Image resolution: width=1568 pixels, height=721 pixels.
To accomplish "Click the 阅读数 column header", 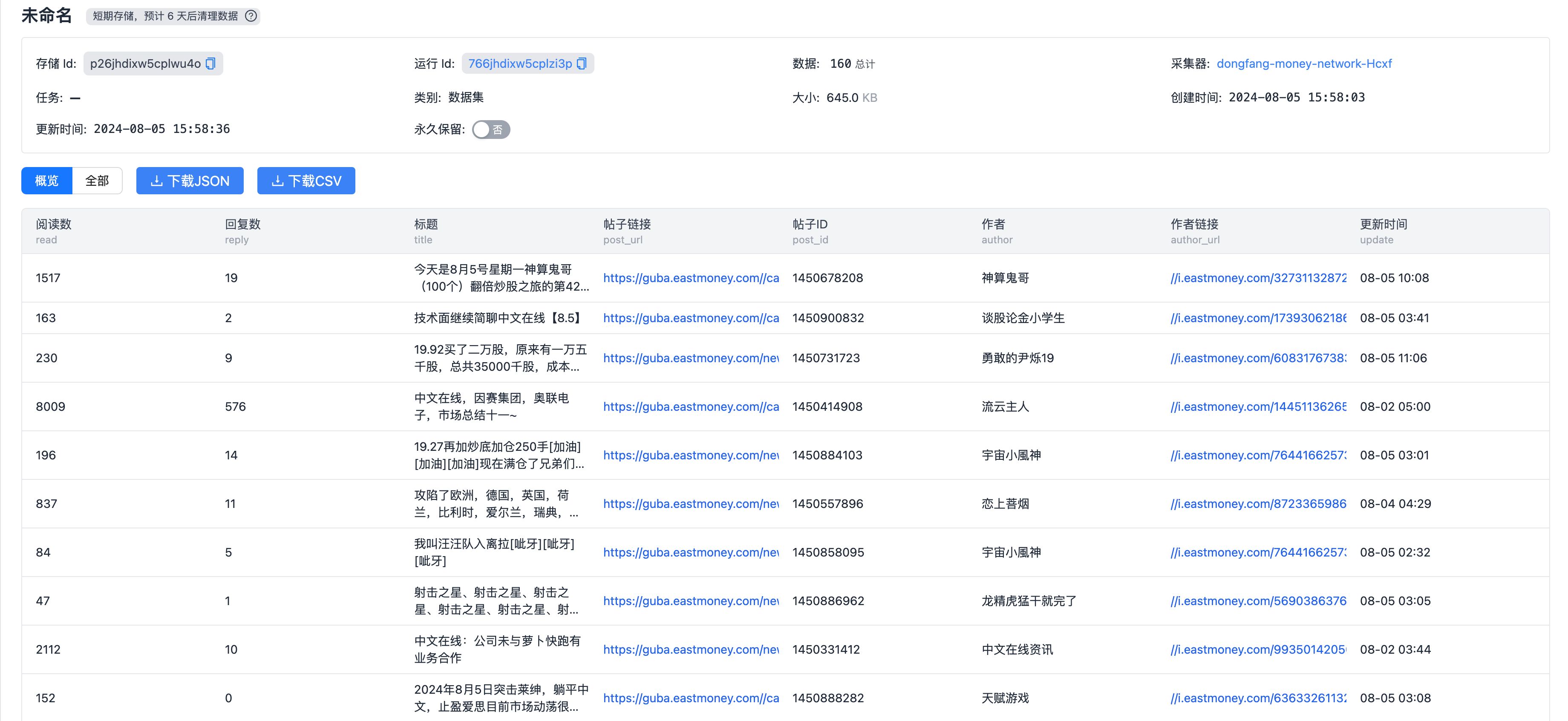I will click(54, 224).
